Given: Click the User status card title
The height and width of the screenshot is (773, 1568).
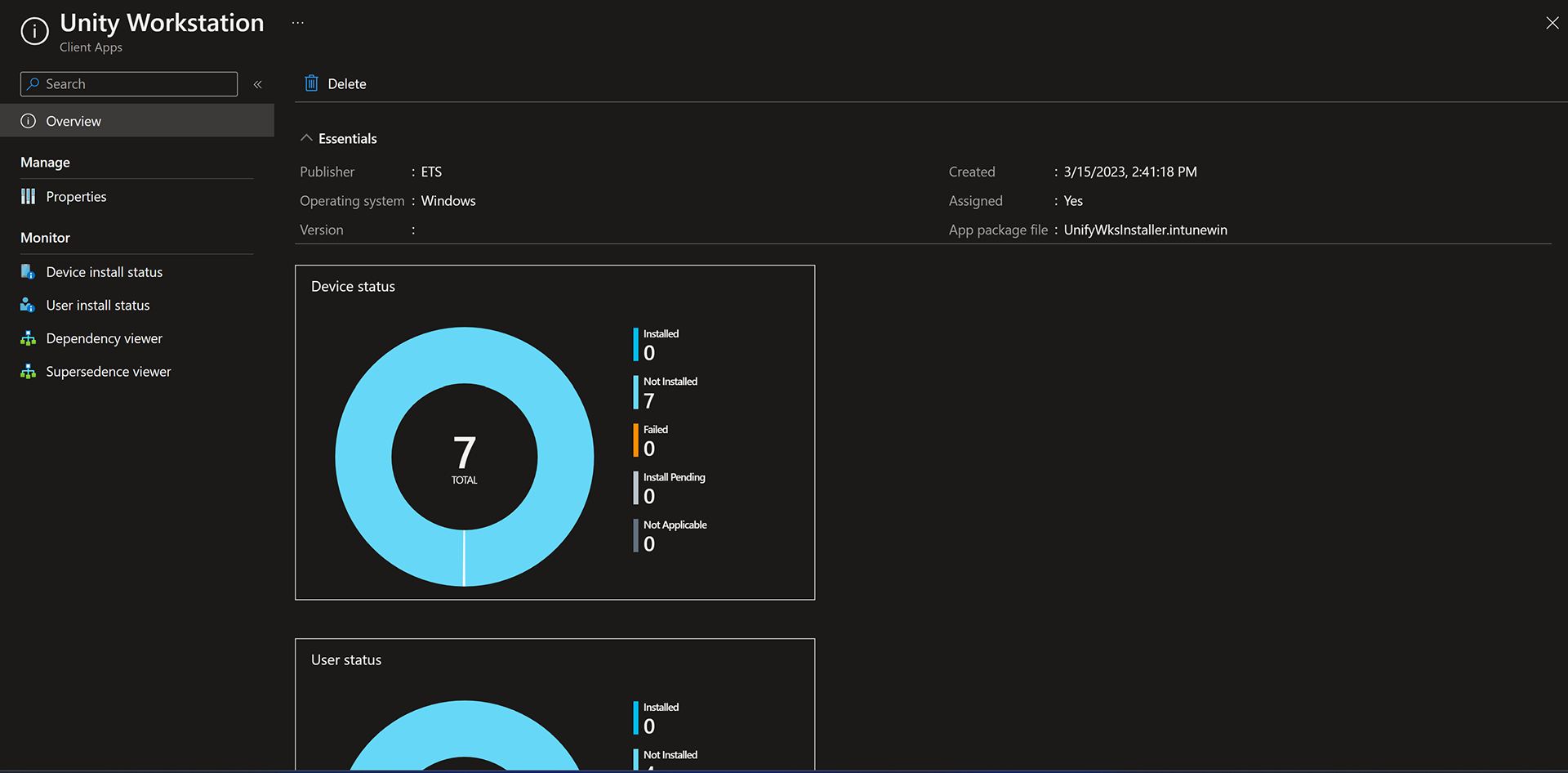Looking at the screenshot, I should [x=346, y=660].
